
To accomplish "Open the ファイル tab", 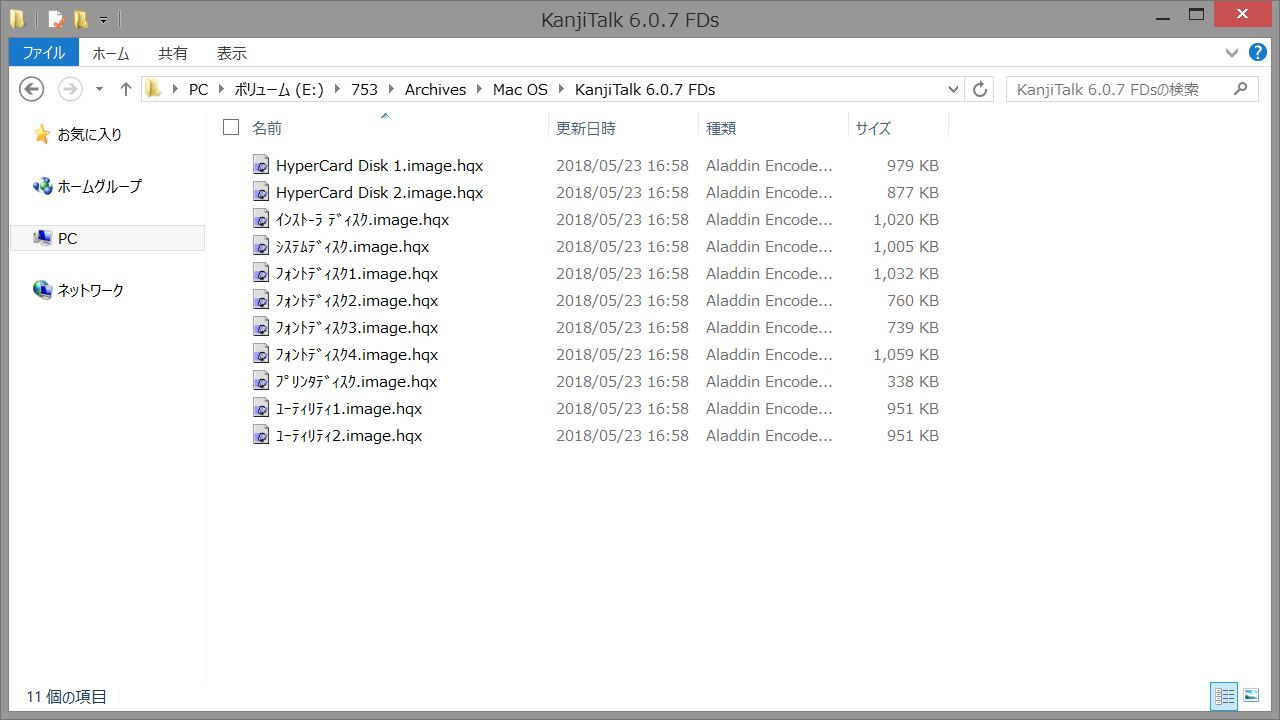I will coord(44,53).
